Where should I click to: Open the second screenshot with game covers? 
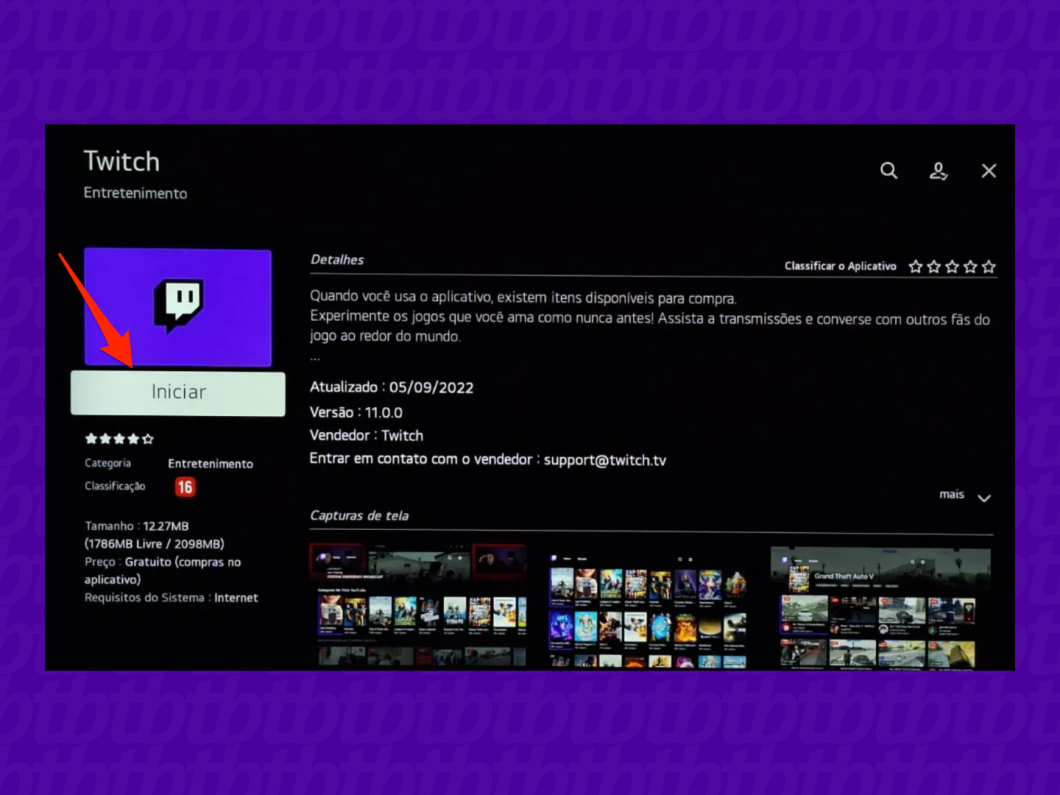tap(648, 608)
